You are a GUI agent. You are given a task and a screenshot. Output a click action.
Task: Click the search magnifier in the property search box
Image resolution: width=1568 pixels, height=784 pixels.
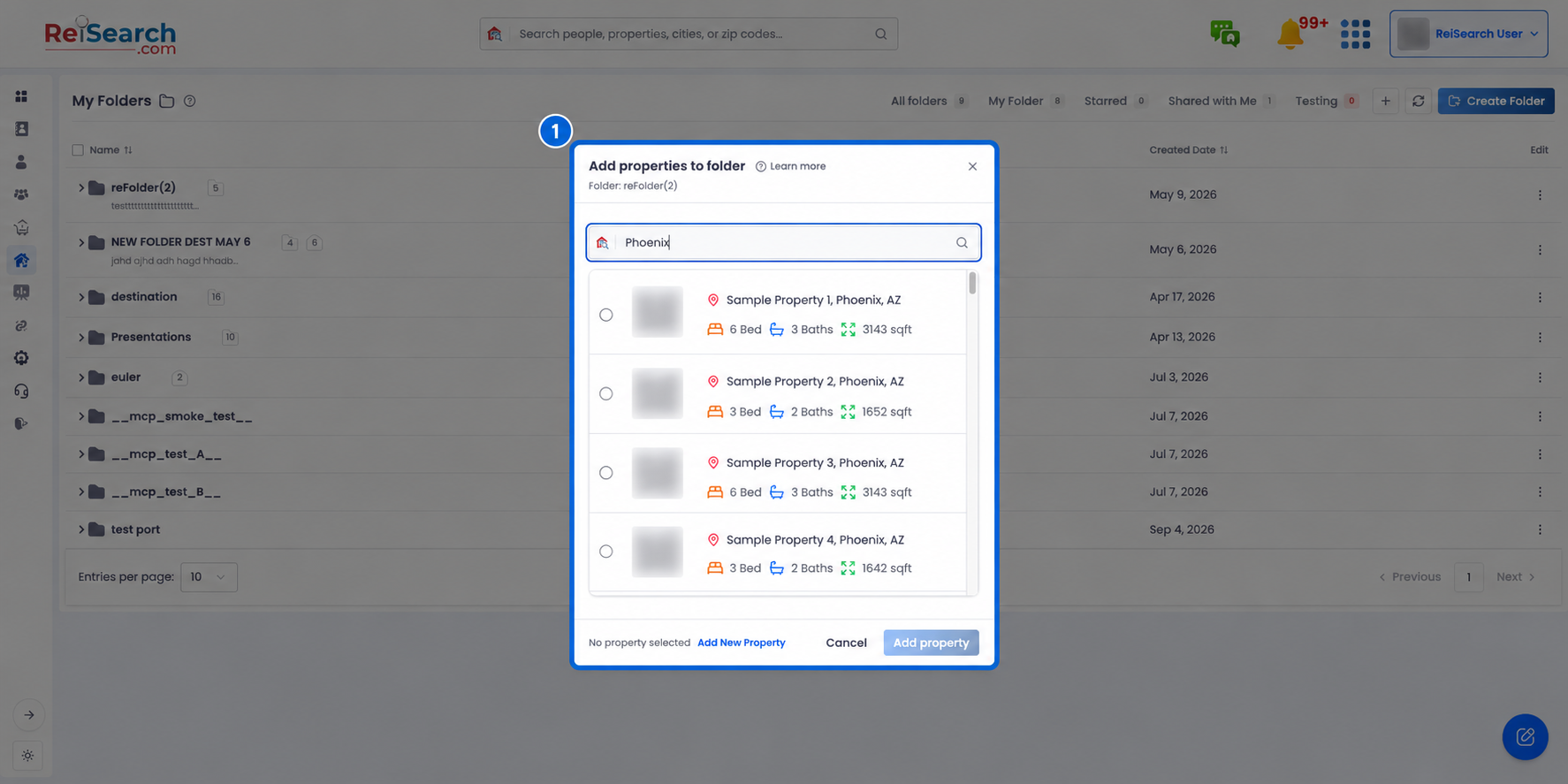962,243
